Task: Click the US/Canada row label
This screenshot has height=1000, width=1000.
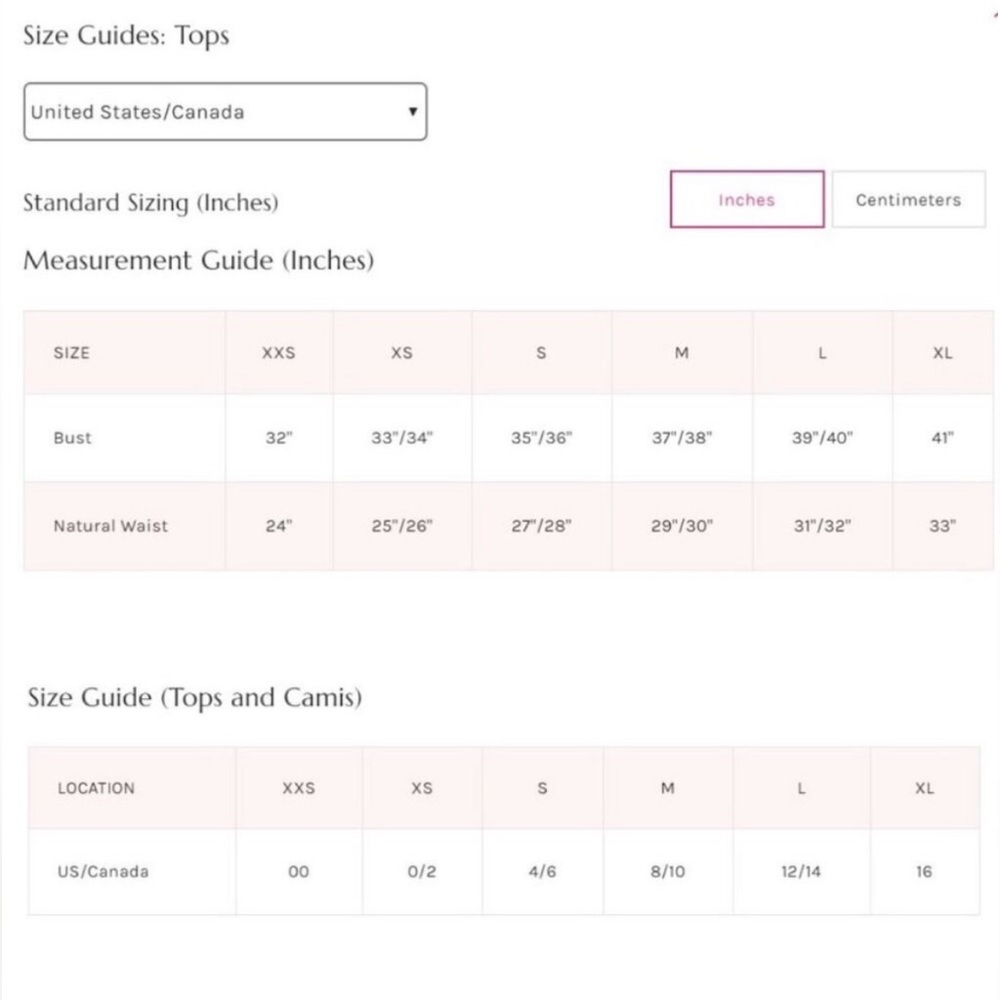Action: click(x=103, y=872)
